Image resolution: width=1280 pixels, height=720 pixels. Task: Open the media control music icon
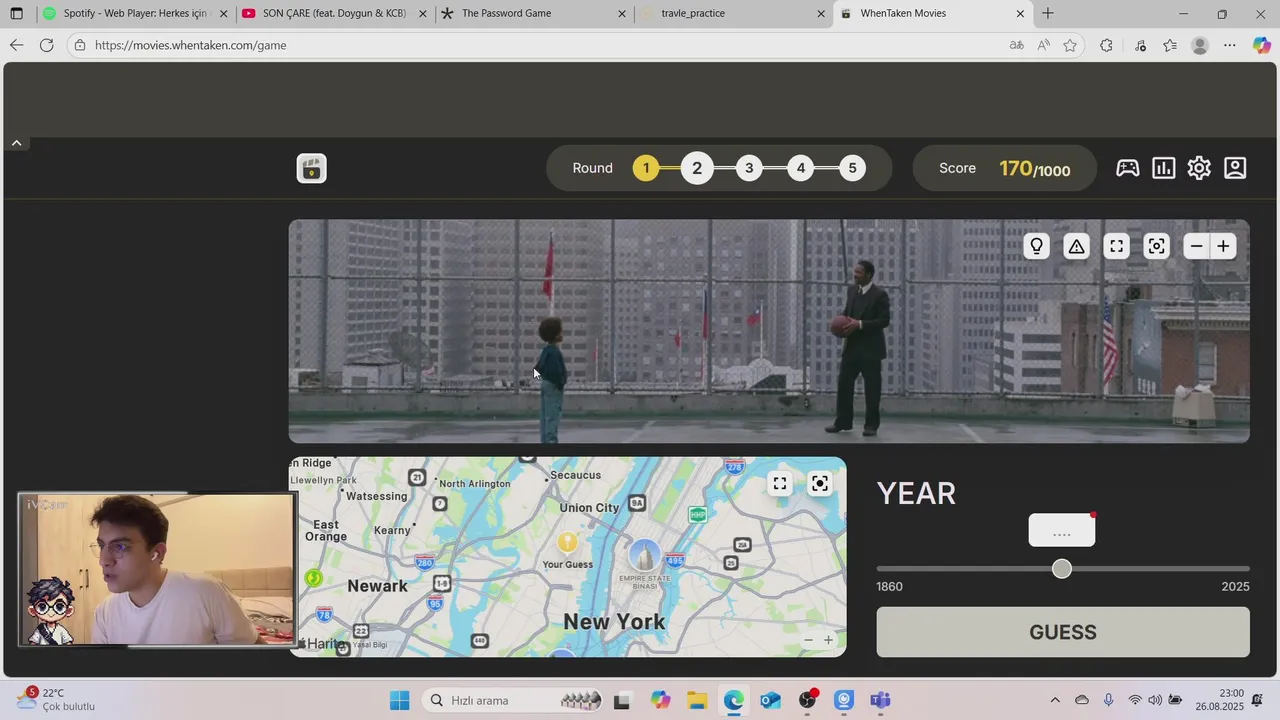click(x=1141, y=45)
